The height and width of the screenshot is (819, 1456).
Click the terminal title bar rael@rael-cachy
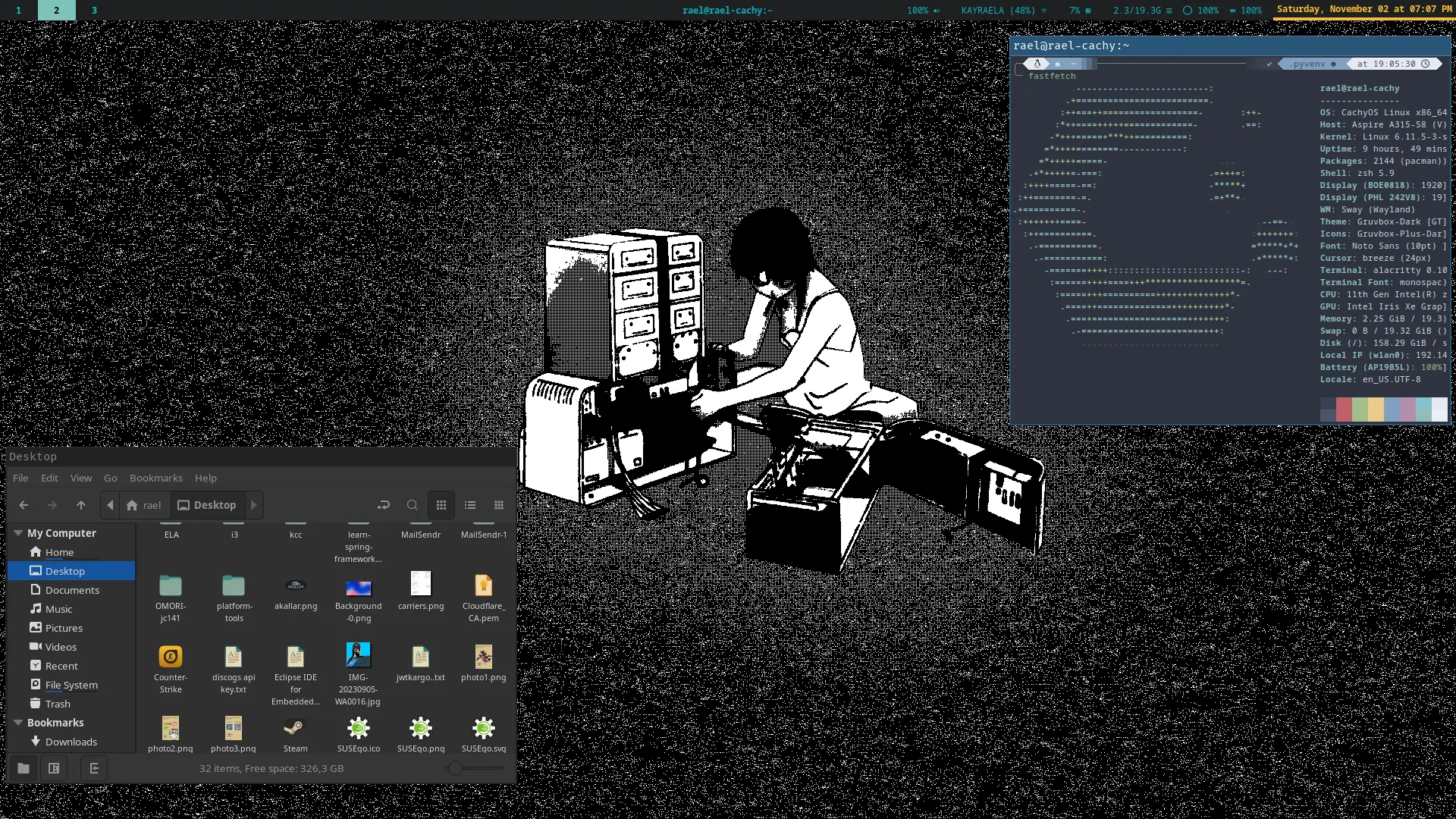pos(1230,45)
